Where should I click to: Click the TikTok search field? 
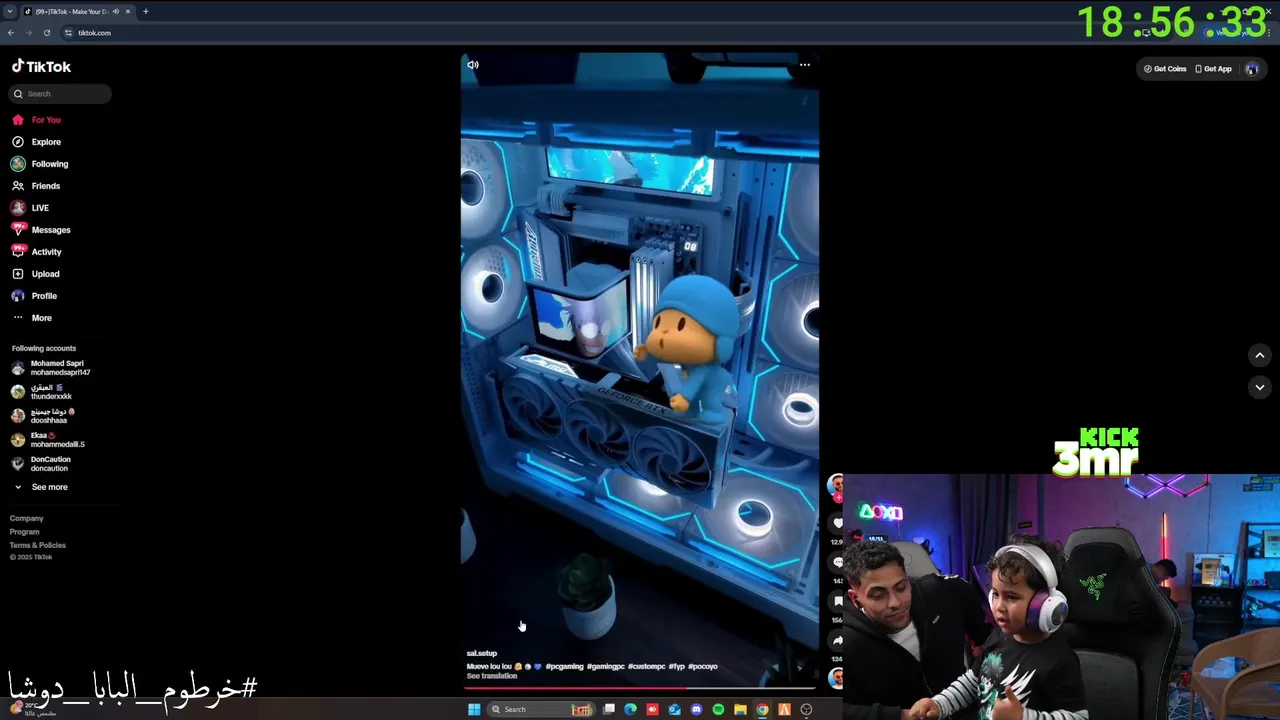pyautogui.click(x=62, y=94)
